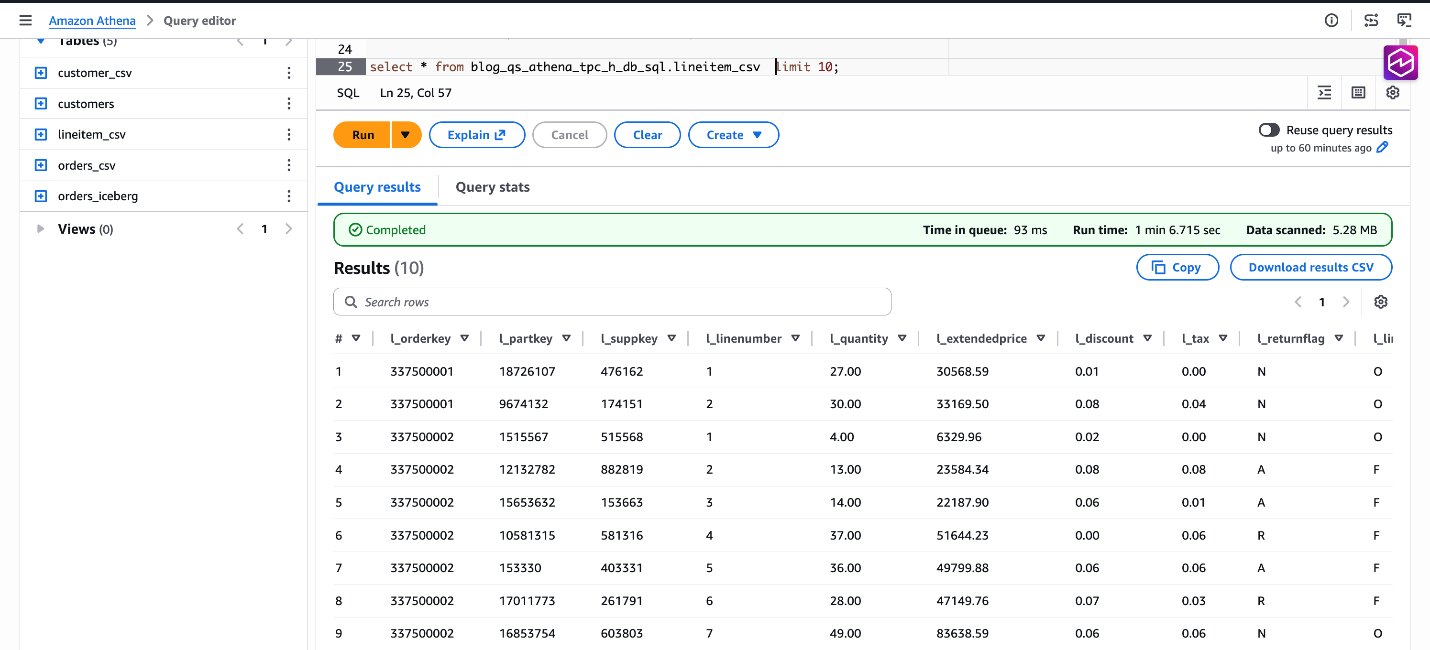The image size is (1430, 650).
Task: Open results table preferences gear
Action: (1381, 302)
